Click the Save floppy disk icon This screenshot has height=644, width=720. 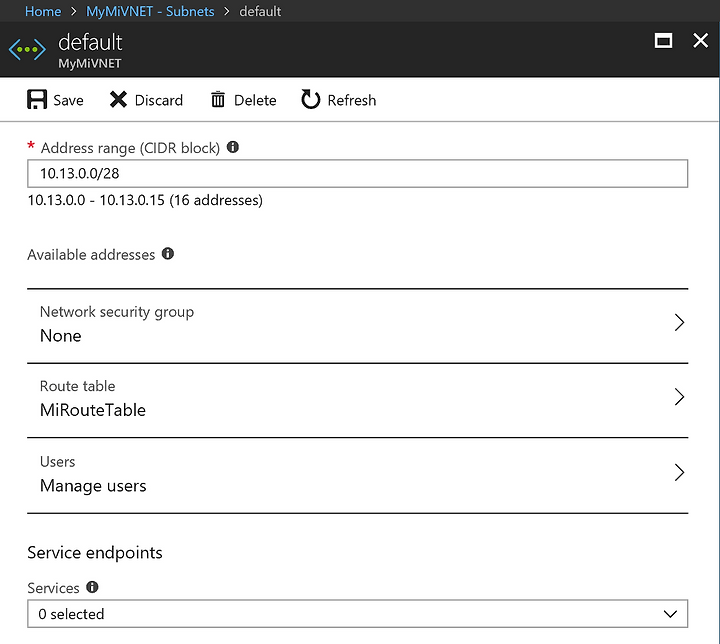point(37,100)
